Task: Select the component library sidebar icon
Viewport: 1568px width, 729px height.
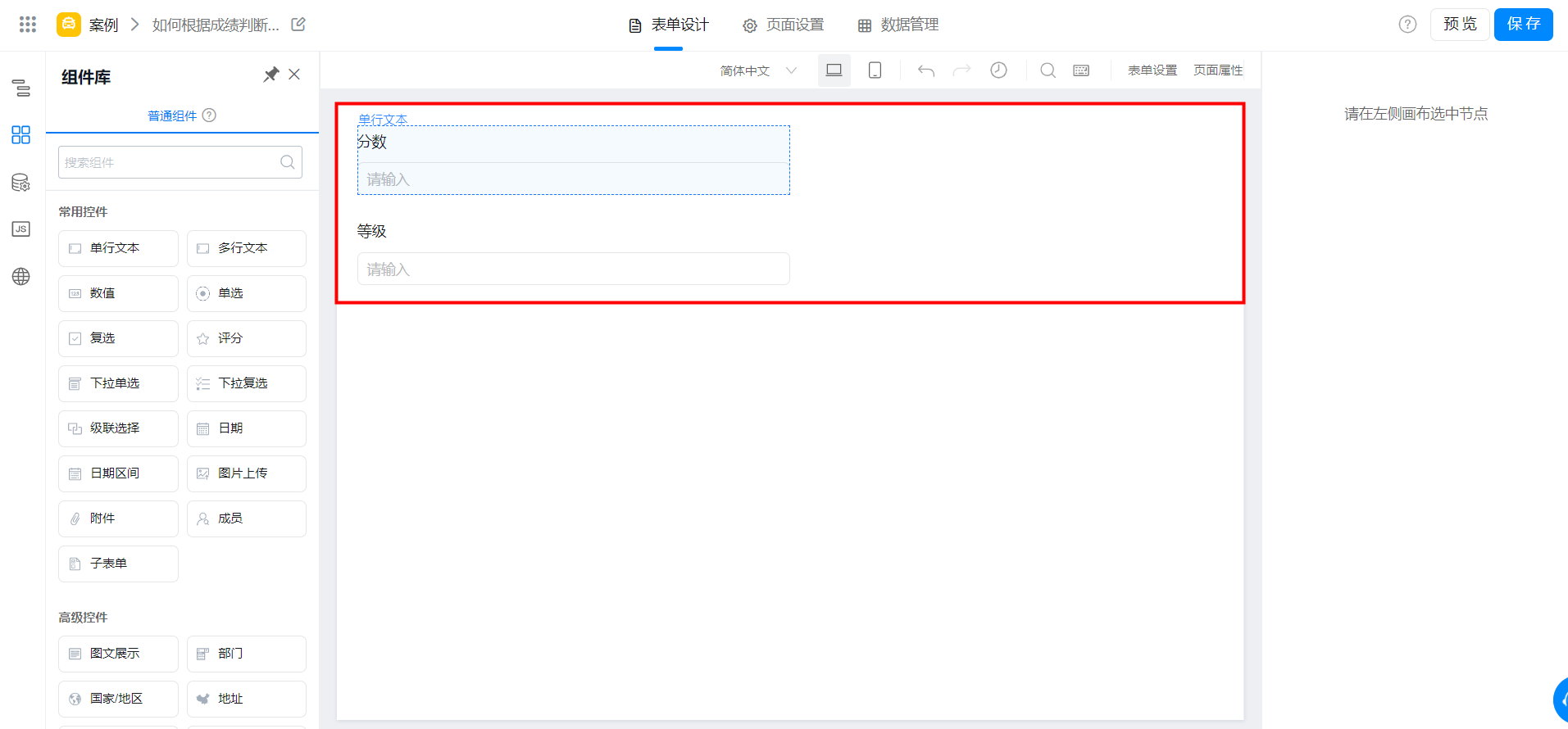Action: pos(21,135)
